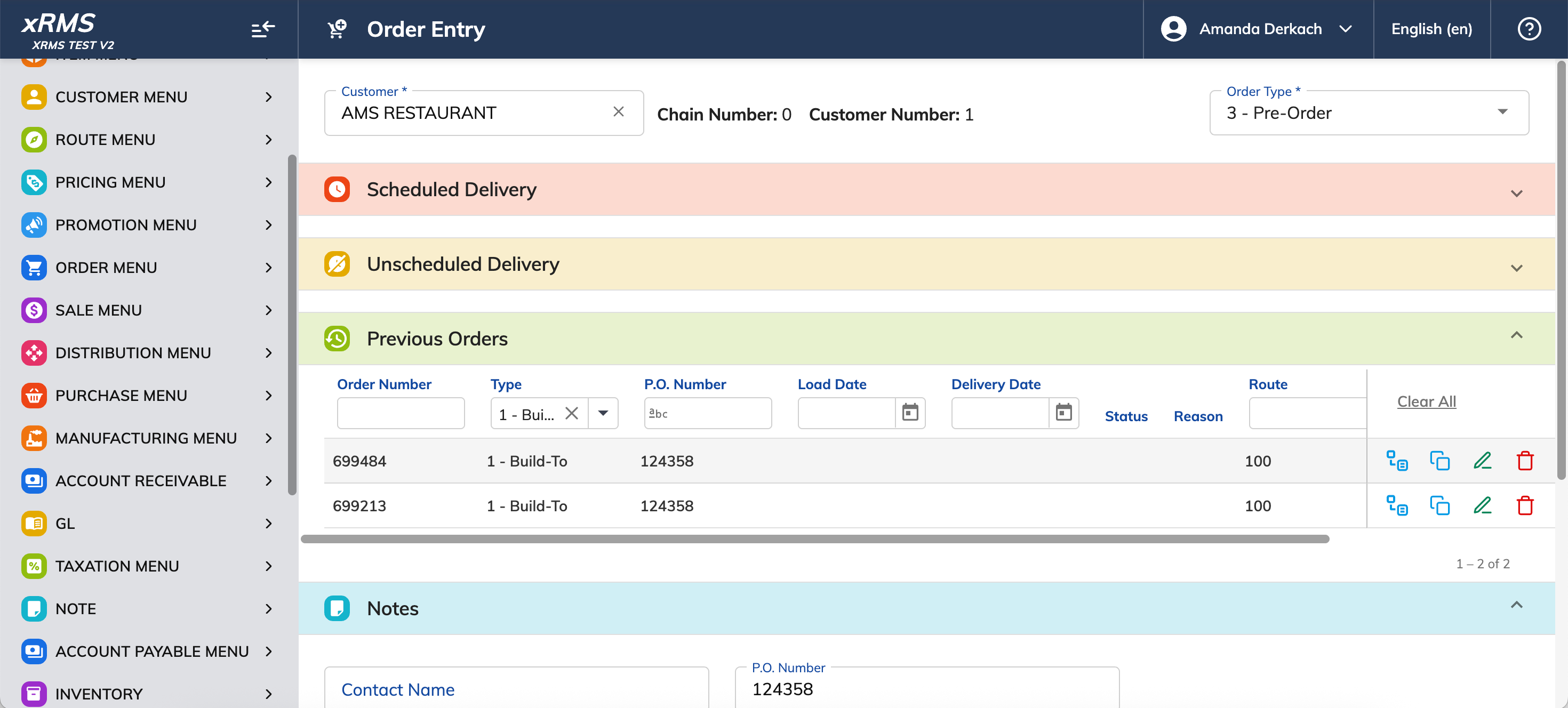Open the hierarchy icon for order 699213
Viewport: 1568px width, 708px height.
pos(1397,505)
